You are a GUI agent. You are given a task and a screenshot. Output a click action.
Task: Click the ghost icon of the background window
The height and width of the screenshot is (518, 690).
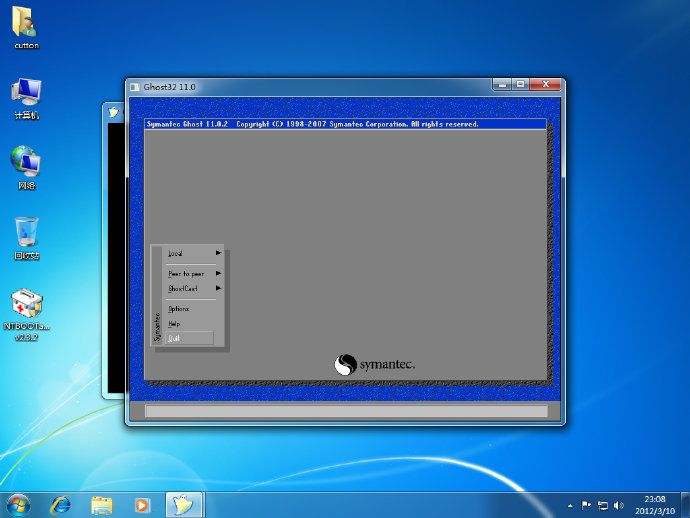(114, 112)
